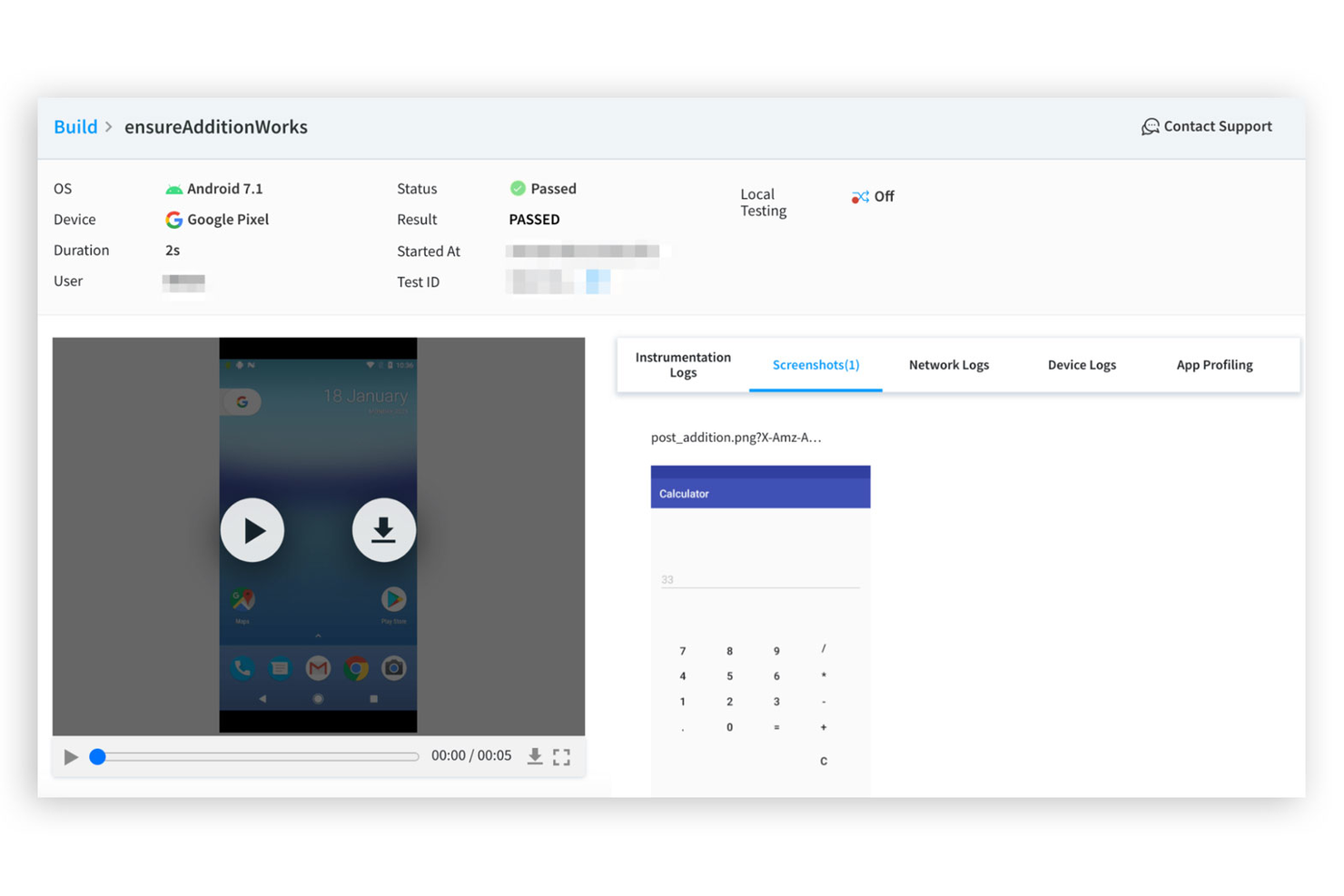
Task: Click the Gmail icon in video preview
Action: pyautogui.click(x=318, y=669)
